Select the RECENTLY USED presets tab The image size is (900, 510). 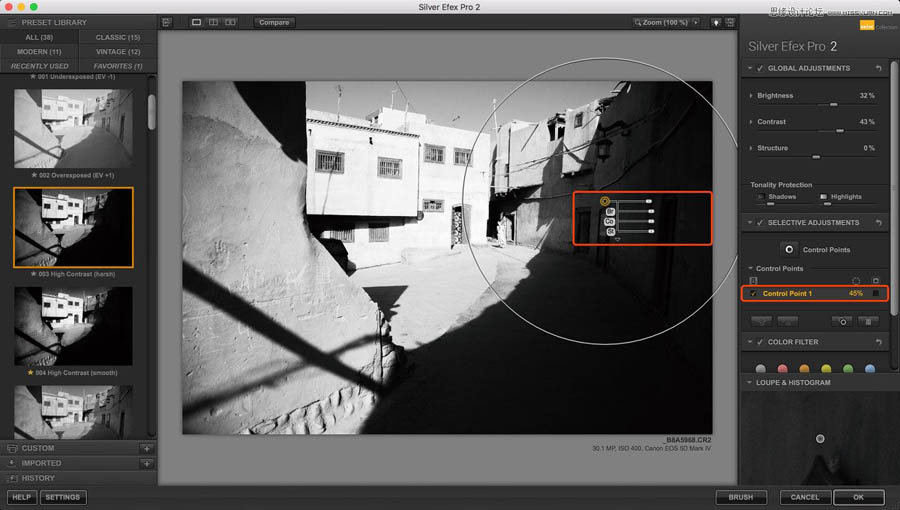tap(39, 66)
